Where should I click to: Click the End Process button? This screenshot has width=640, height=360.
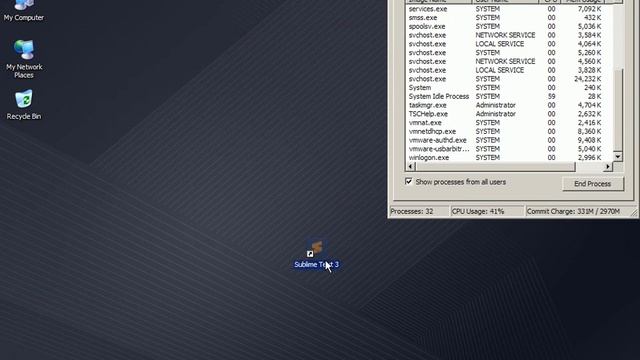click(x=593, y=184)
